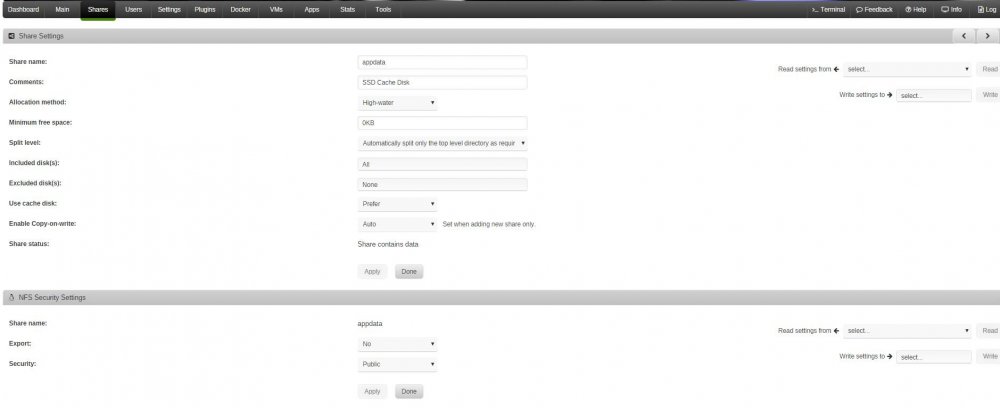
Task: Open the system Log
Action: click(x=986, y=10)
